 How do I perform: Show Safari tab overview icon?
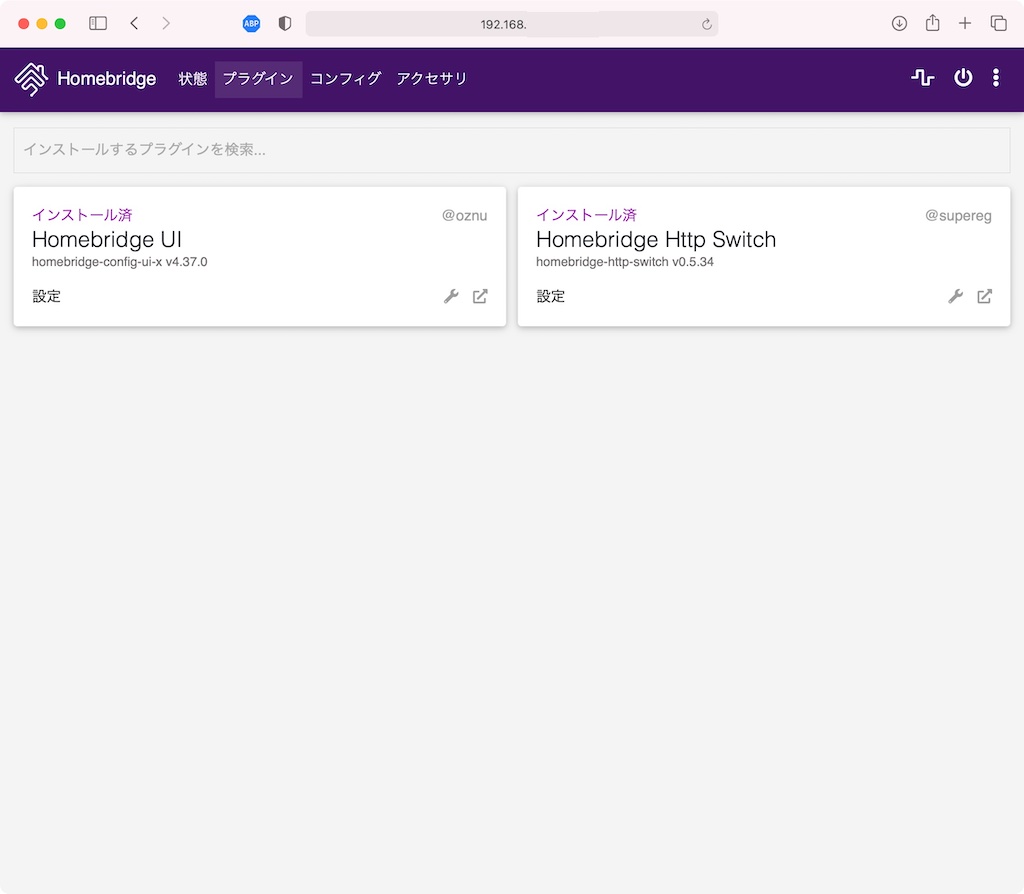pos(999,24)
